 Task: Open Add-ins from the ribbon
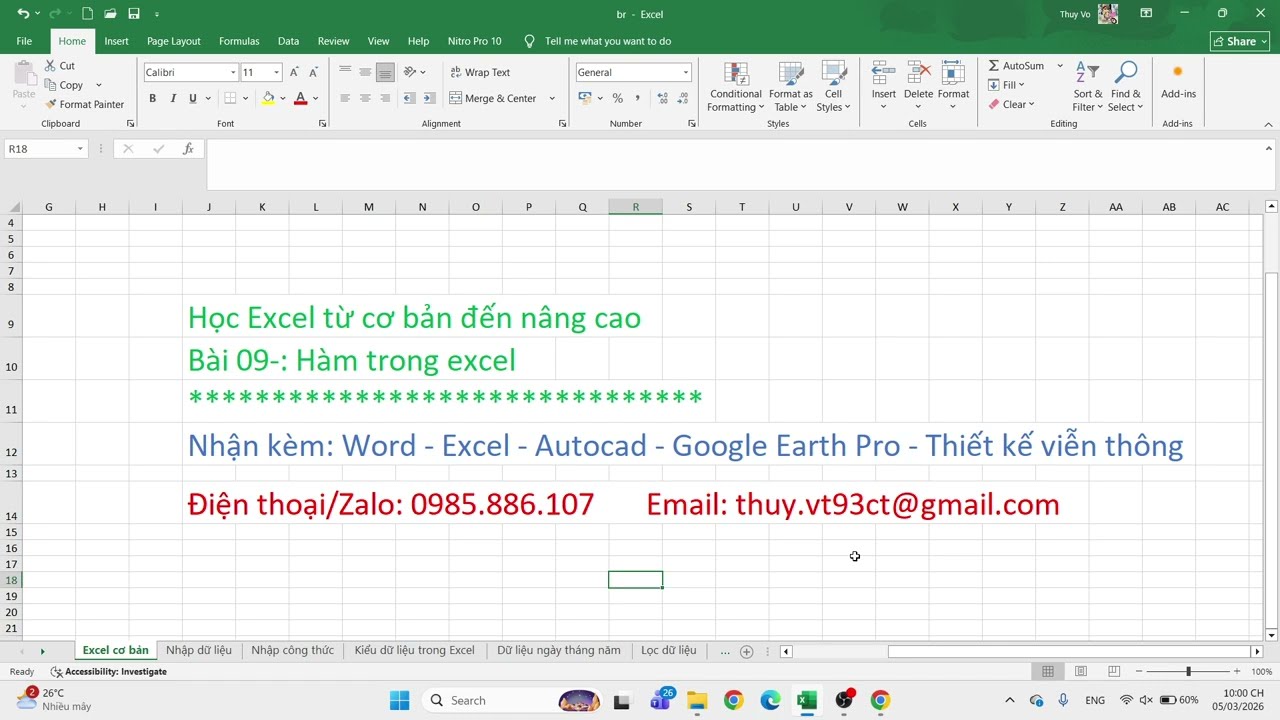1178,81
